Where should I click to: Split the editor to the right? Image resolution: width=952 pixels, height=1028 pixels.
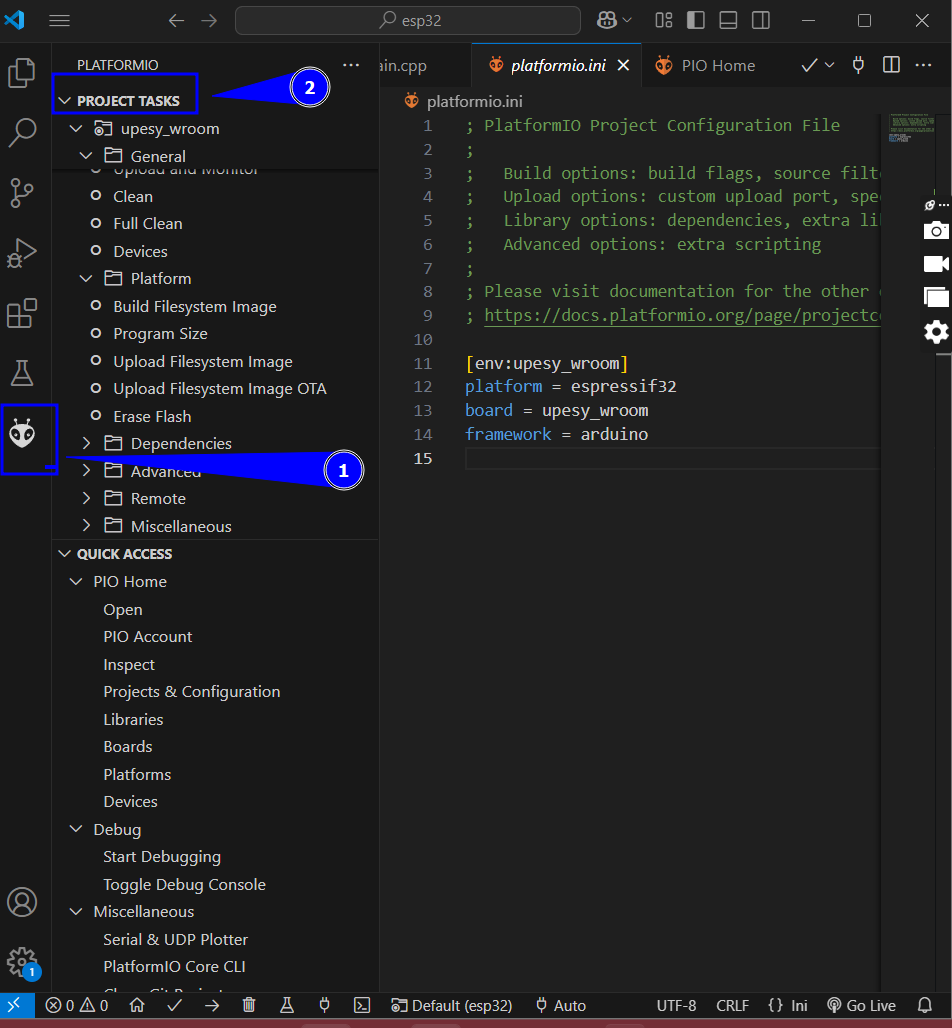point(891,65)
